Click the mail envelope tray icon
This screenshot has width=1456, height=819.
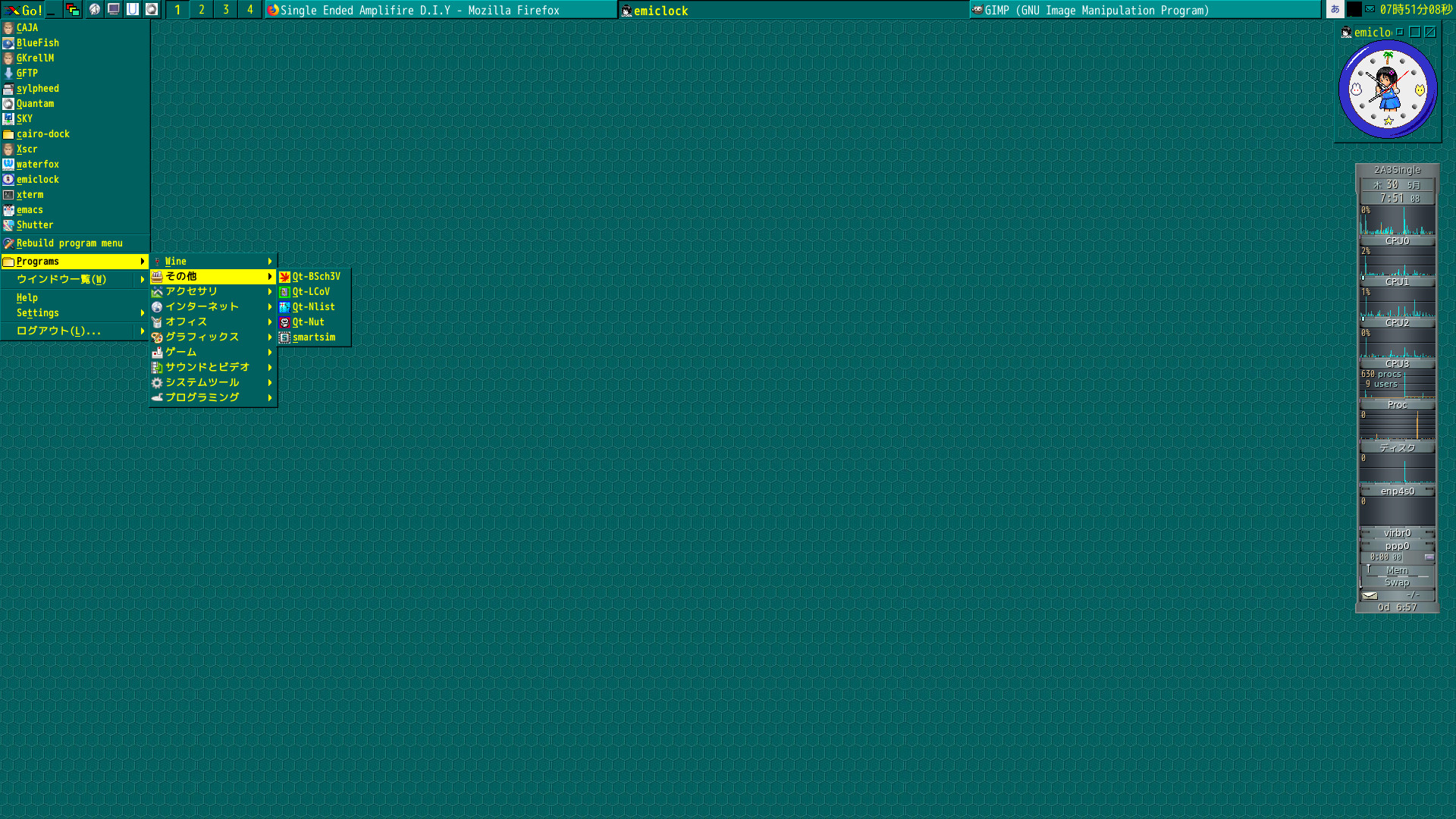click(x=1370, y=9)
